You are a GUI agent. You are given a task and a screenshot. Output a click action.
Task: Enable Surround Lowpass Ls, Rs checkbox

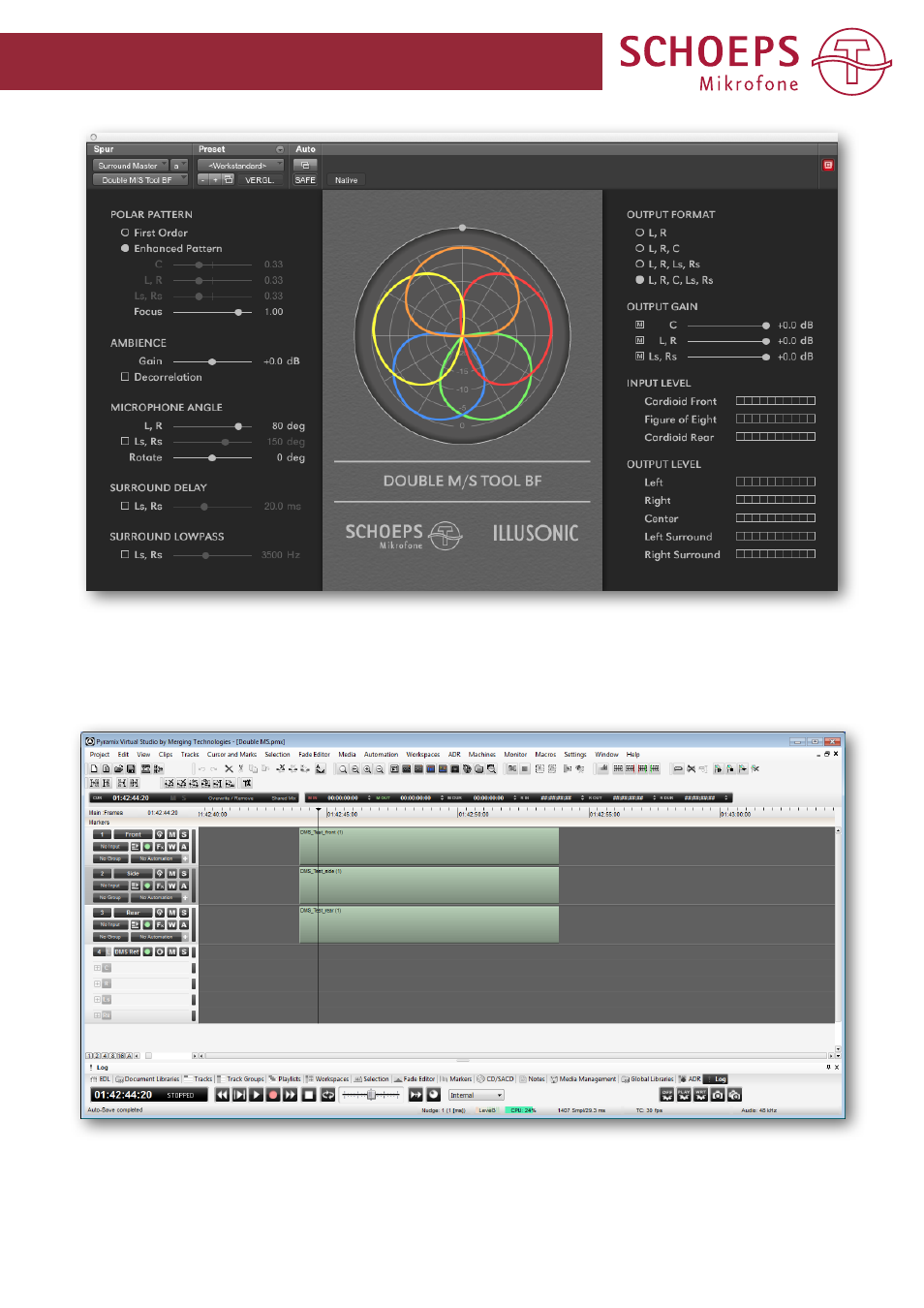click(x=125, y=554)
